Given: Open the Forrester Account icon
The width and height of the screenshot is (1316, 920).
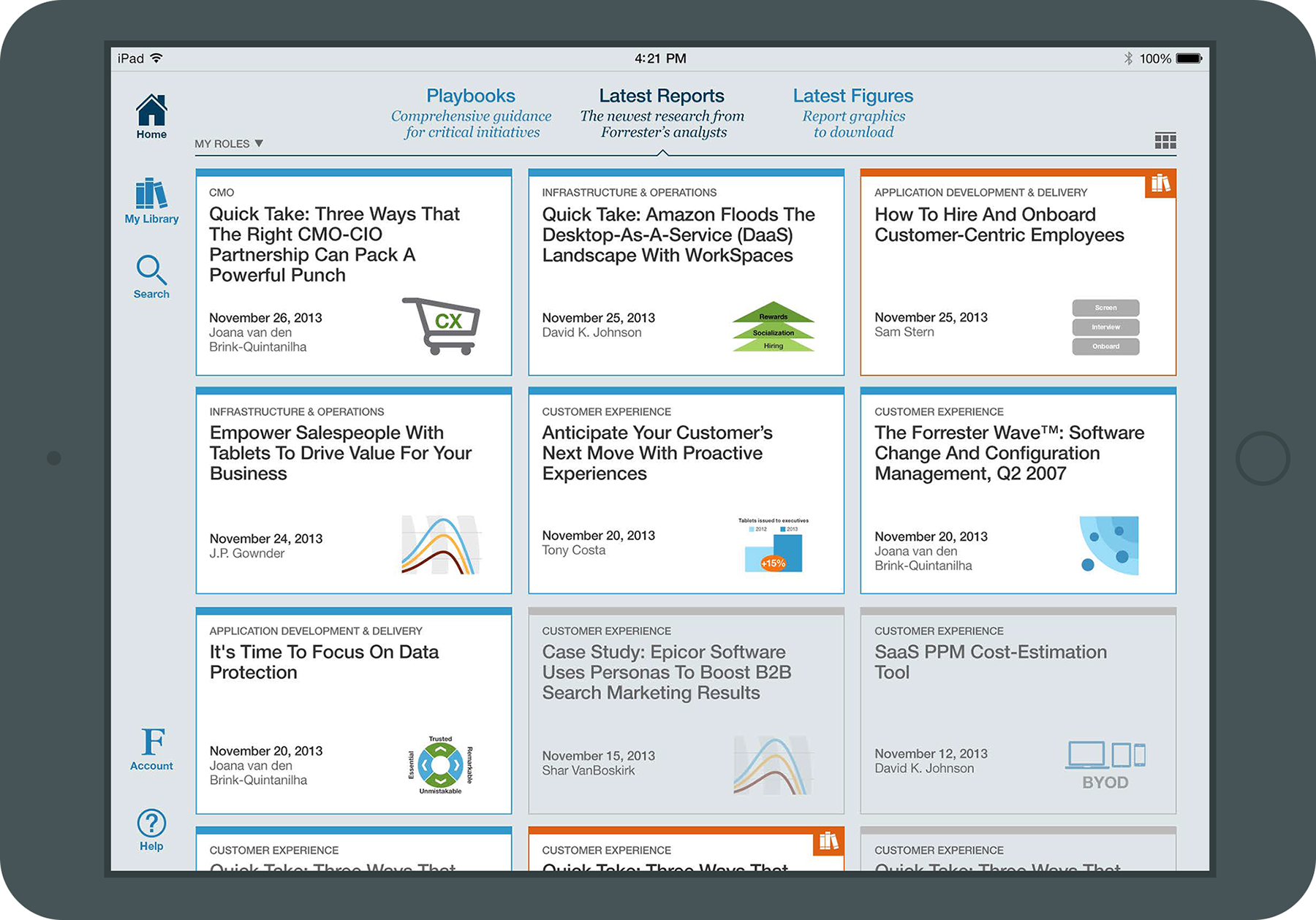Looking at the screenshot, I should click(151, 748).
